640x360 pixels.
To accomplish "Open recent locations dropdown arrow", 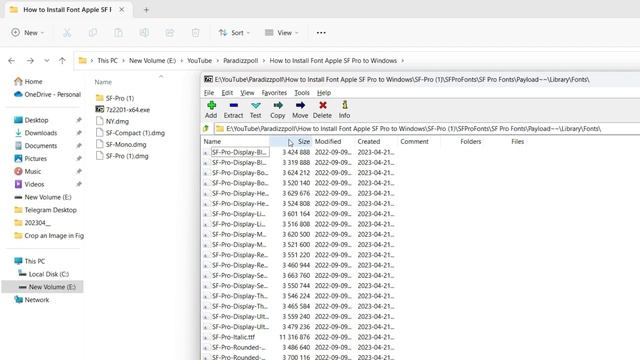I will pos(47,61).
